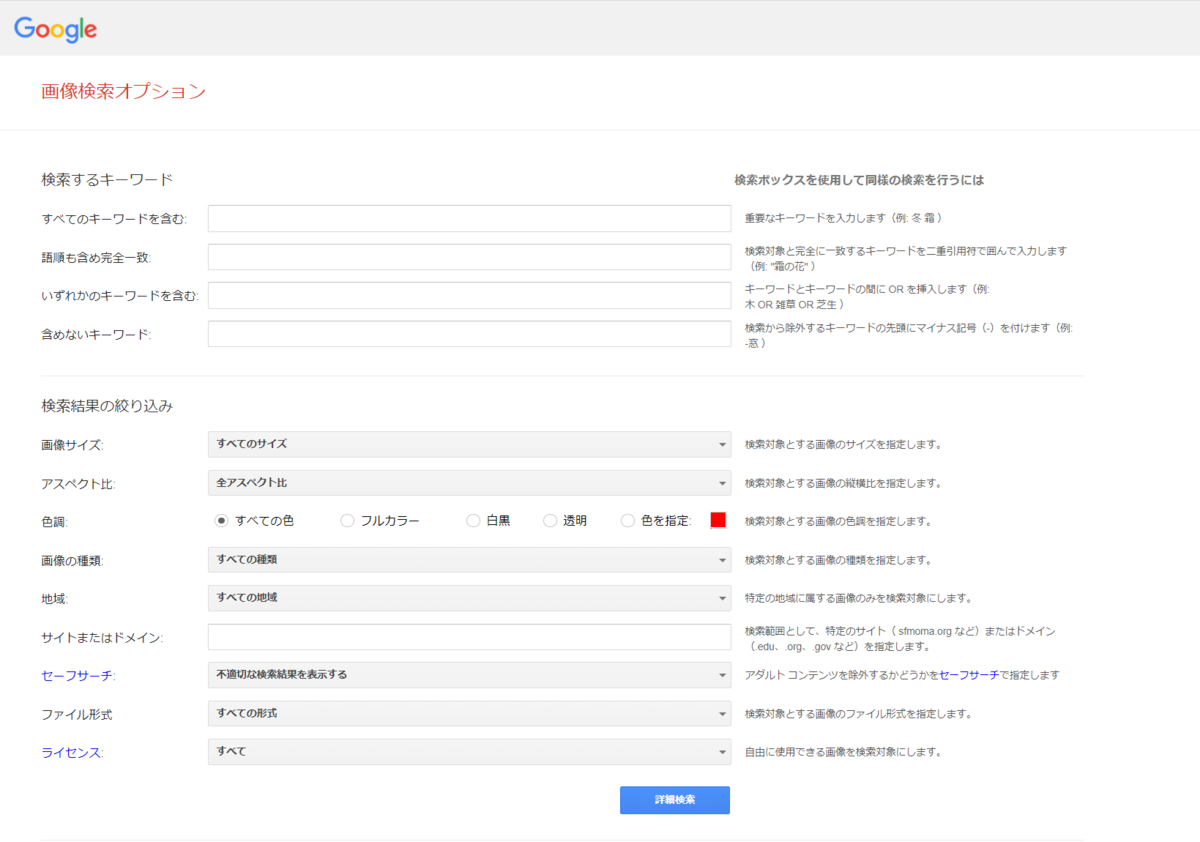The height and width of the screenshot is (842, 1200).
Task: Click the サイトまたはドメイン input field
Action: pos(470,636)
